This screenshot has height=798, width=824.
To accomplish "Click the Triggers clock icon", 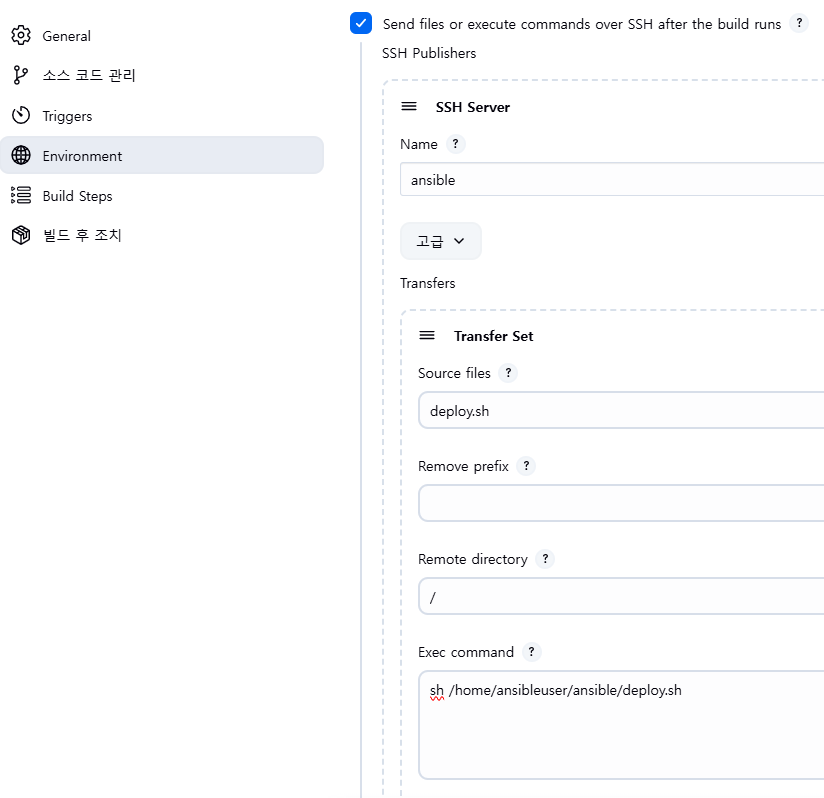I will point(21,115).
